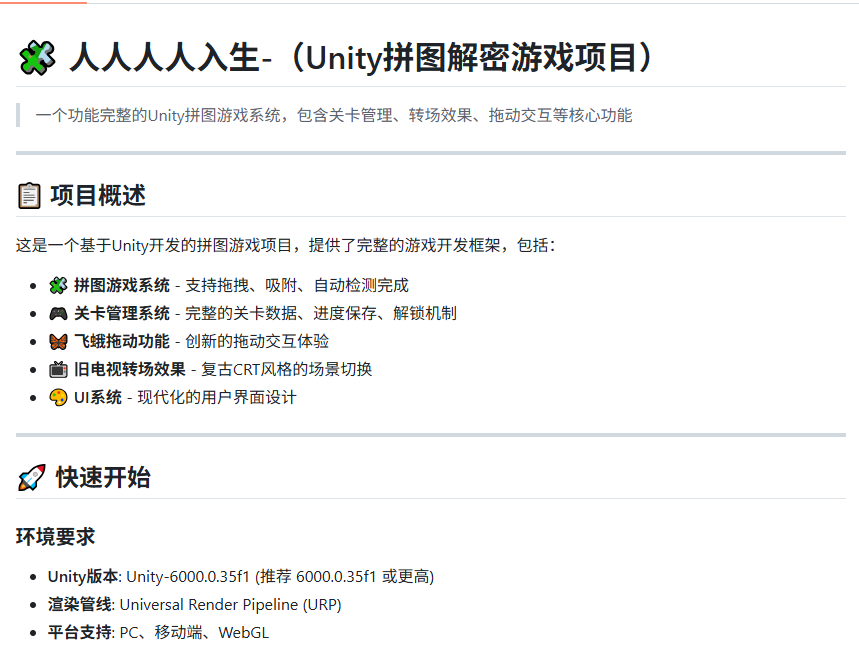Click the text Universal Render Pipeline (URP)

coord(231,605)
